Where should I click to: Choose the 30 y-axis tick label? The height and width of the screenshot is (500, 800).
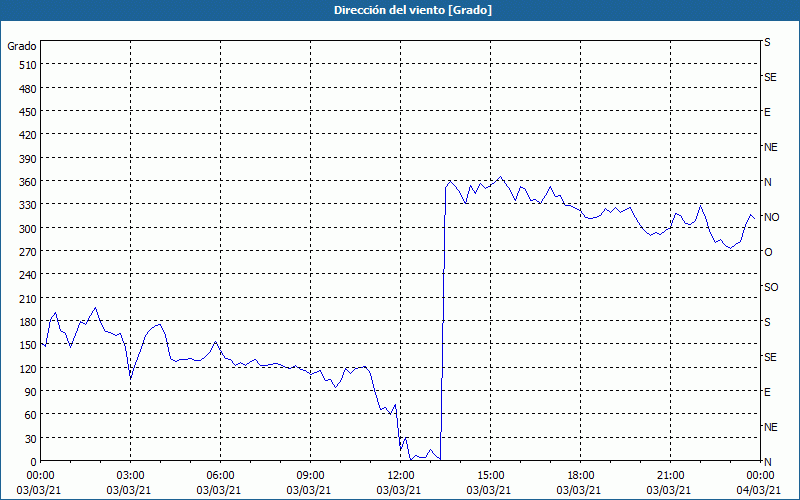pyautogui.click(x=31, y=439)
